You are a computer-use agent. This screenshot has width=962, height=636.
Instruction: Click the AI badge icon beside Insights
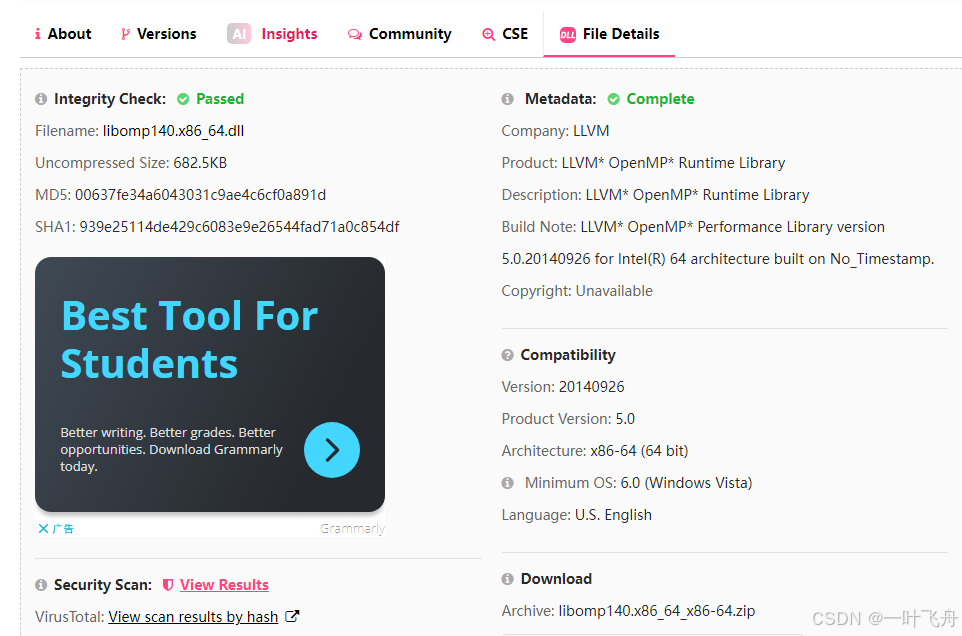point(239,34)
